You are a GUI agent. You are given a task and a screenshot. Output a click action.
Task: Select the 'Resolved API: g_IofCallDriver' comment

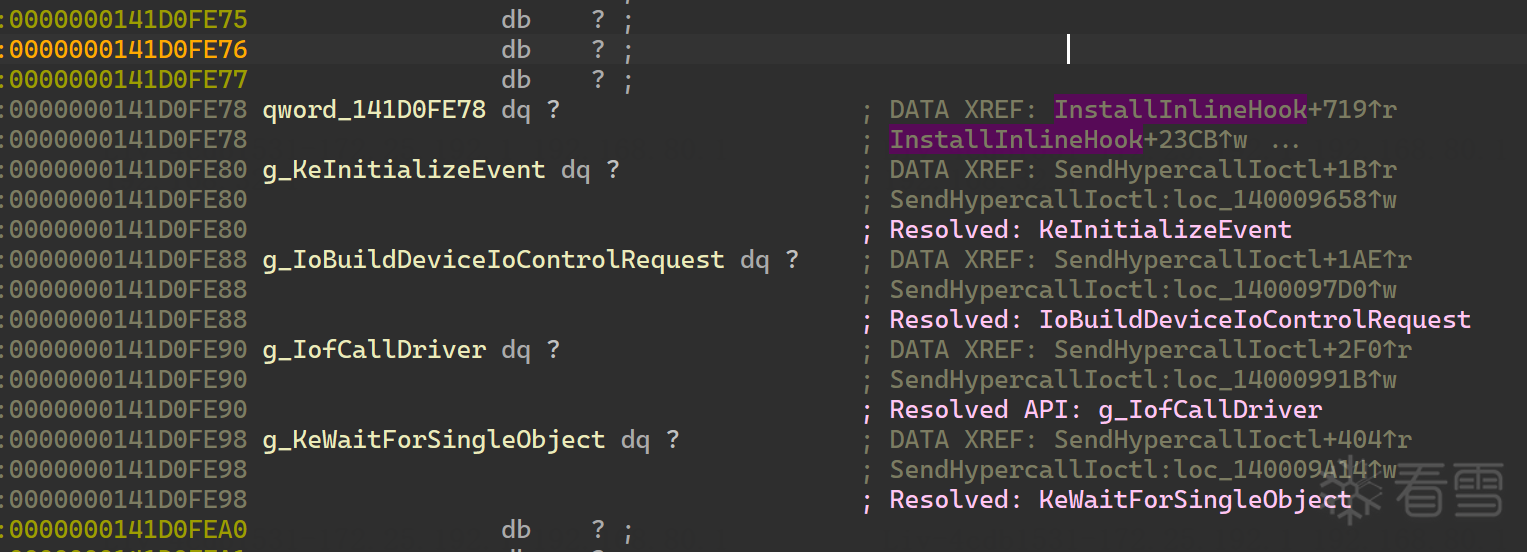coord(1105,410)
